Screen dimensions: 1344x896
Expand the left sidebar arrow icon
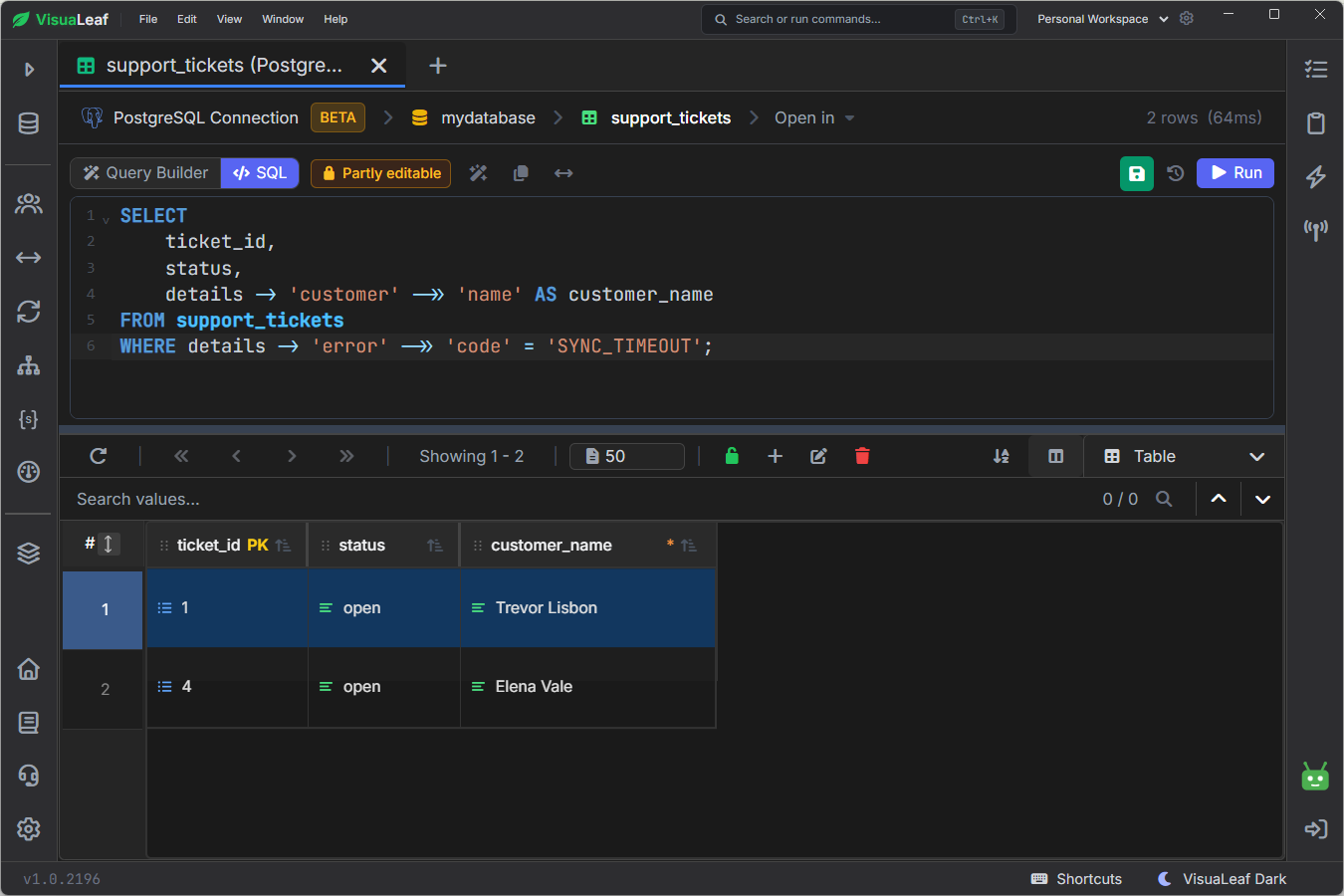coord(29,70)
